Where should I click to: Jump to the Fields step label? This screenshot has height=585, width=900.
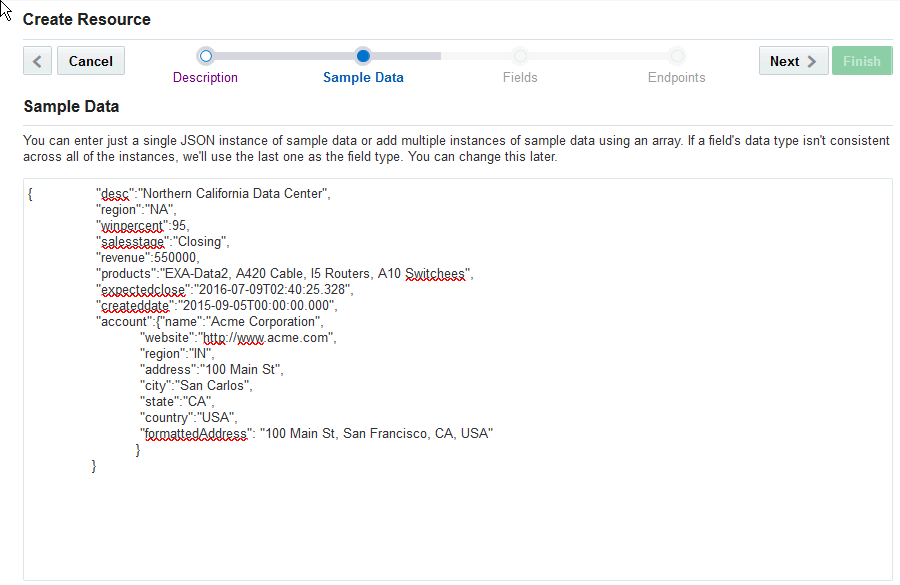[x=520, y=78]
